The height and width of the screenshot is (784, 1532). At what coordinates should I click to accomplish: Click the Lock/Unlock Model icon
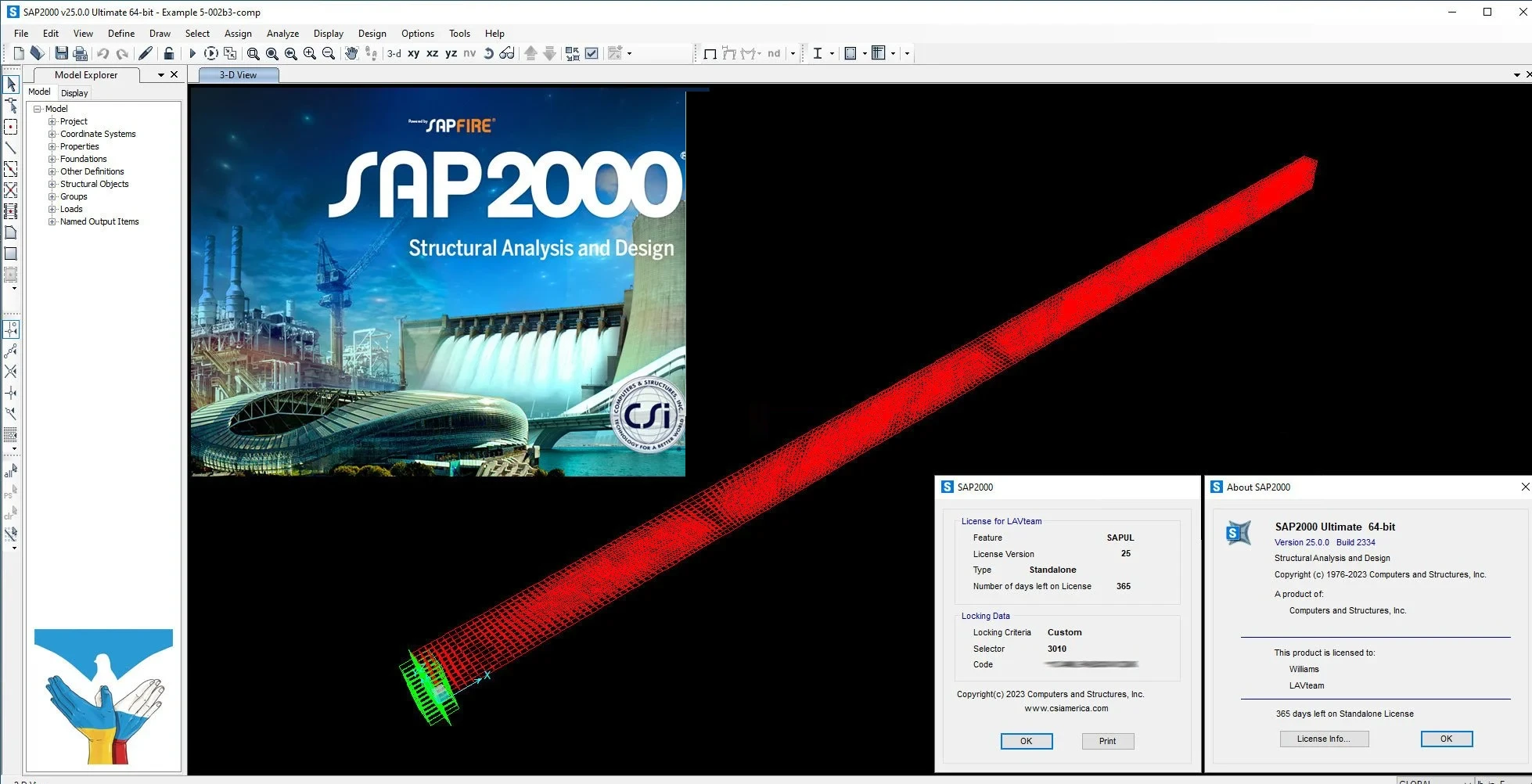coord(168,53)
